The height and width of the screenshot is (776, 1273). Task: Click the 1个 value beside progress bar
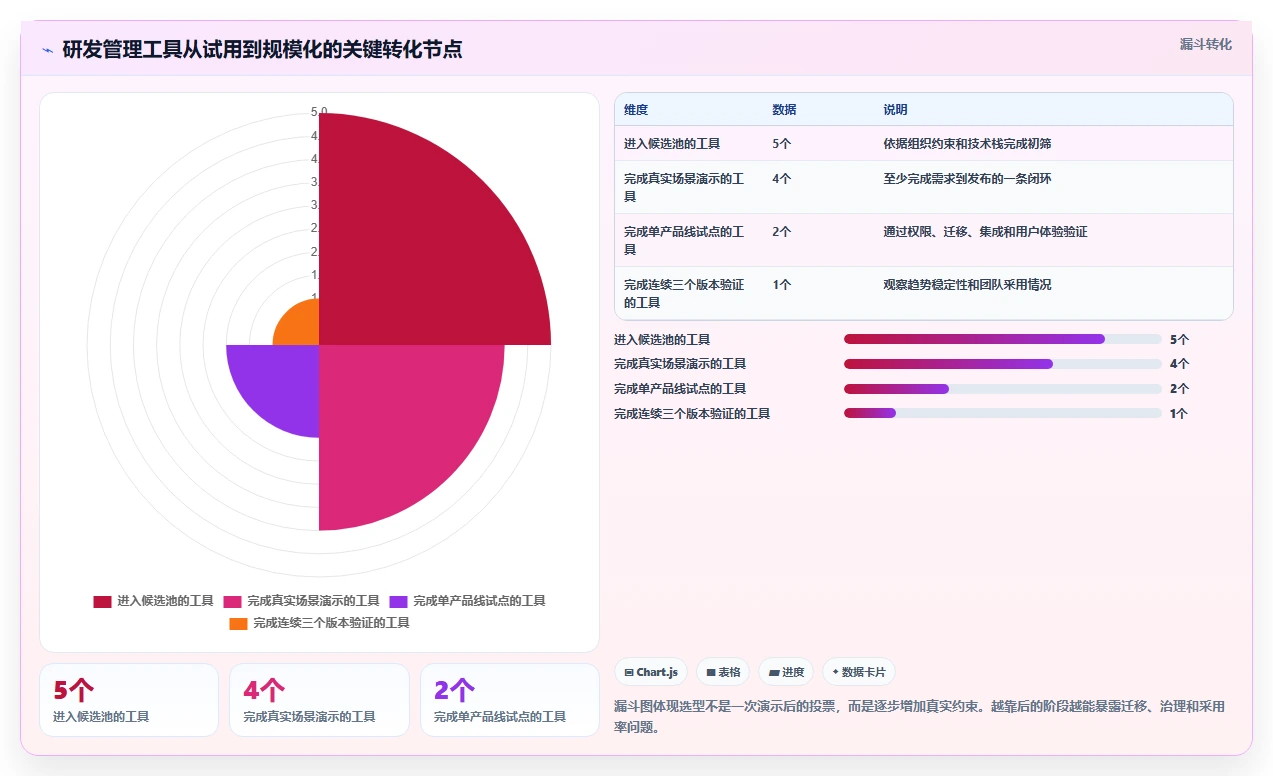[x=1179, y=413]
